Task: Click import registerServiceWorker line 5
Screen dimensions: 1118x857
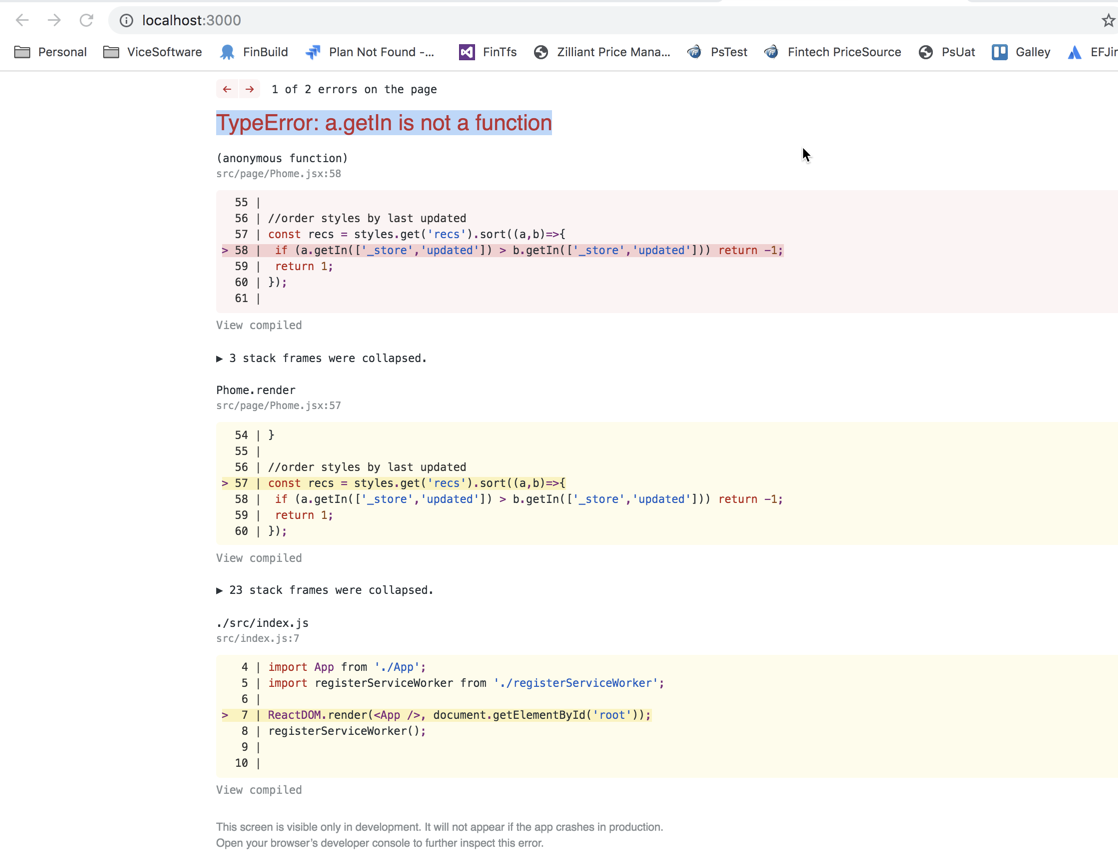Action: tap(466, 683)
